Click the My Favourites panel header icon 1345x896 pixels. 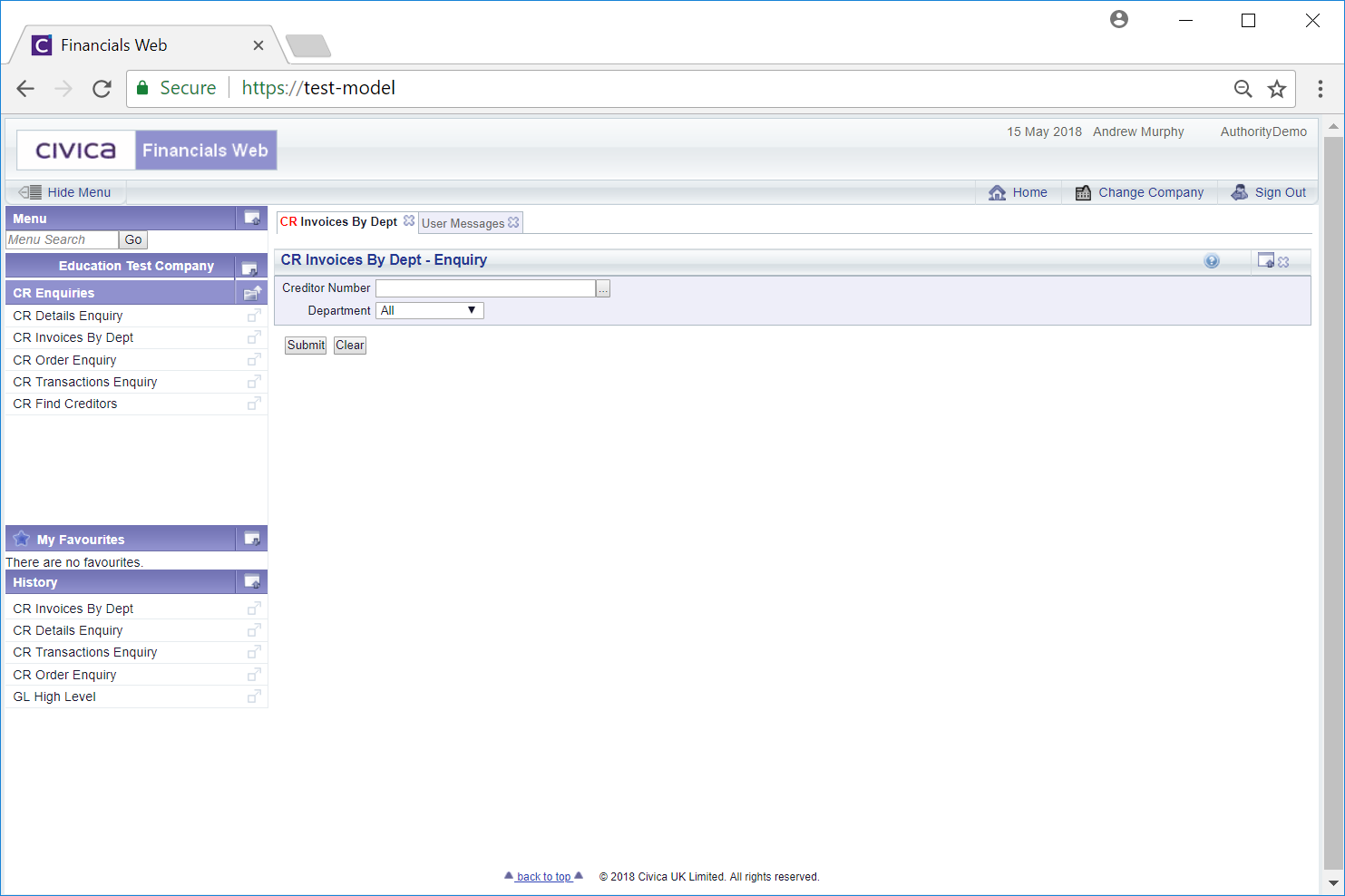(x=252, y=538)
